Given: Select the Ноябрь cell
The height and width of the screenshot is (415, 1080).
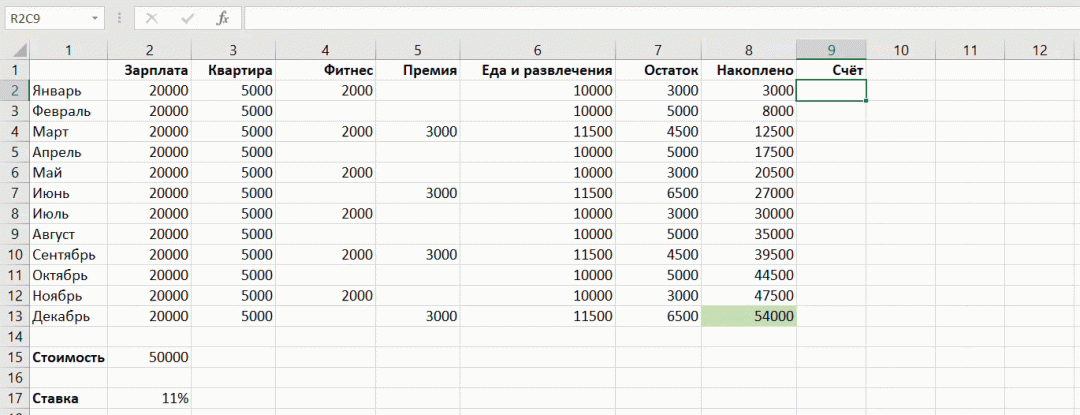Looking at the screenshot, I should coord(68,296).
